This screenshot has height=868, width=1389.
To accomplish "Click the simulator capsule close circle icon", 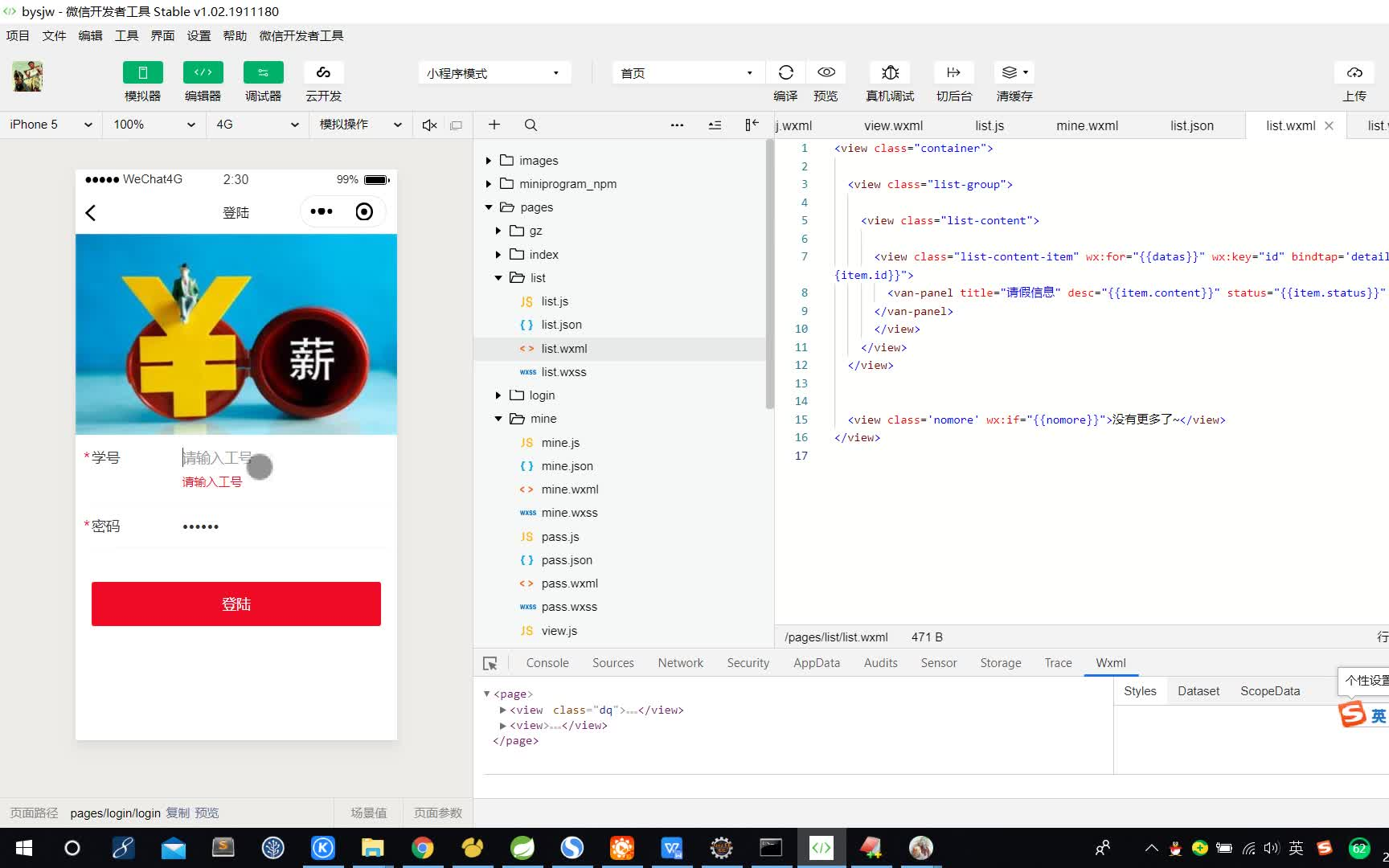I will (364, 211).
